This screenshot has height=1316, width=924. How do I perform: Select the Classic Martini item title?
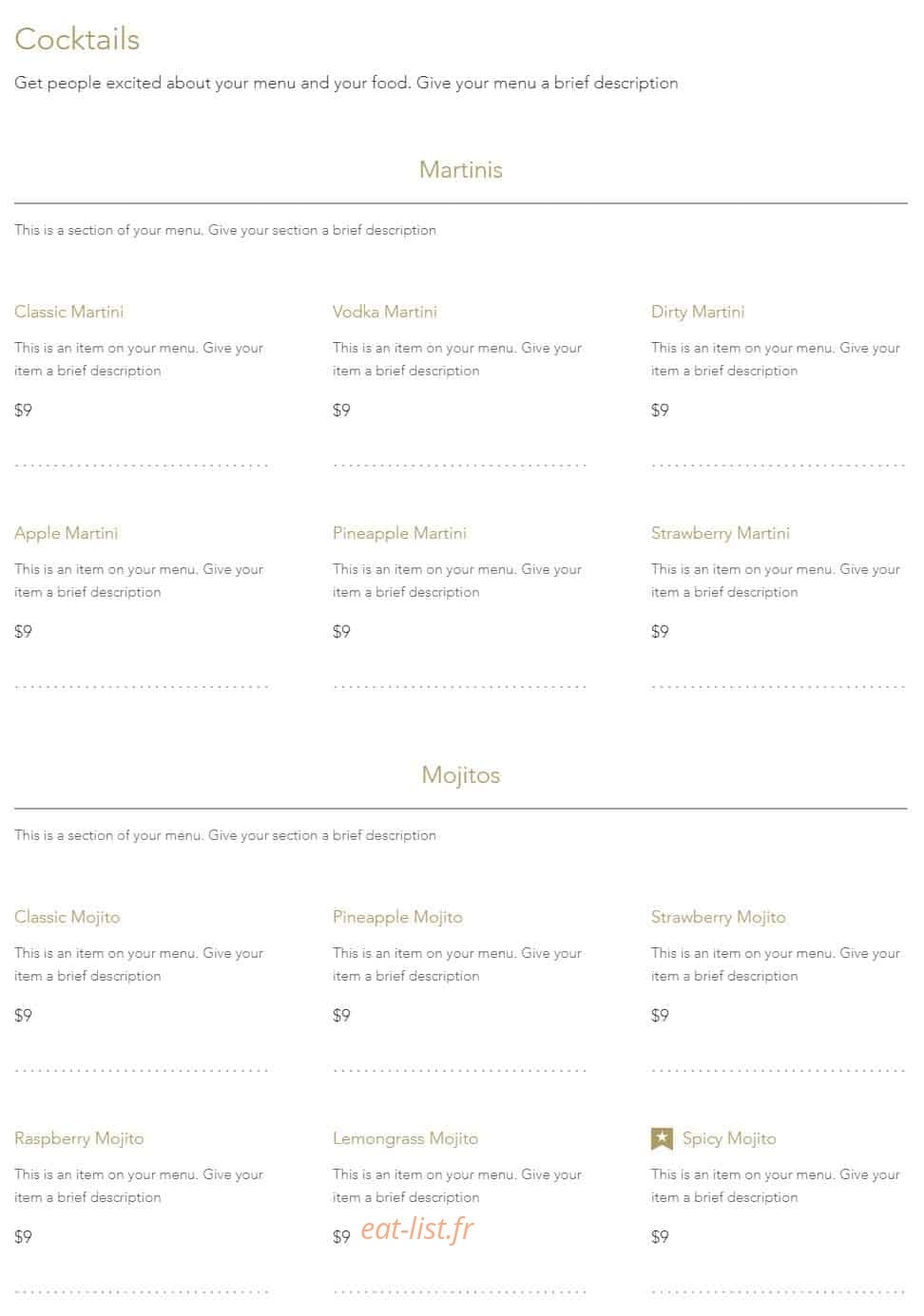click(x=68, y=312)
